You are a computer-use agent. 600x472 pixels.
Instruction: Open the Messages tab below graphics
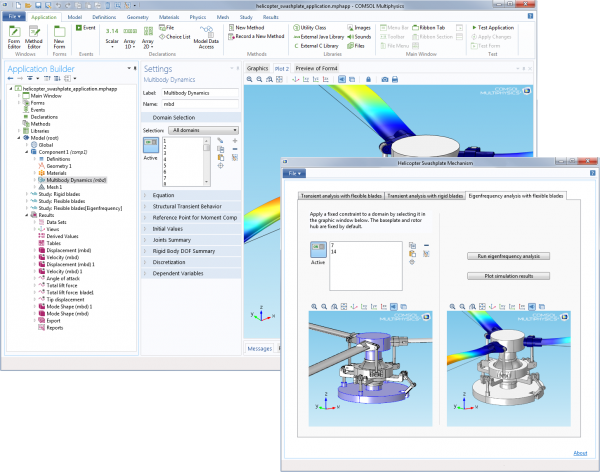coord(259,348)
